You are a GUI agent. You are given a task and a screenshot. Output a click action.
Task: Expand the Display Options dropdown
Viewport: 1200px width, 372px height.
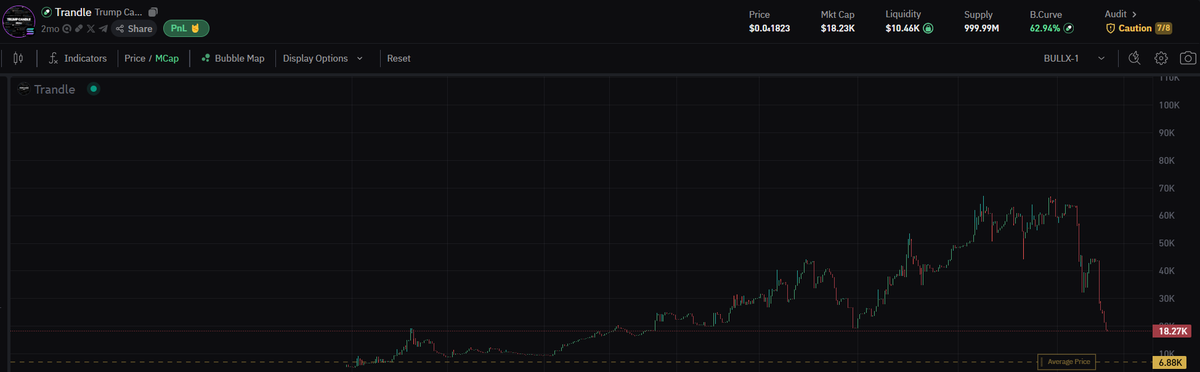[x=323, y=58]
